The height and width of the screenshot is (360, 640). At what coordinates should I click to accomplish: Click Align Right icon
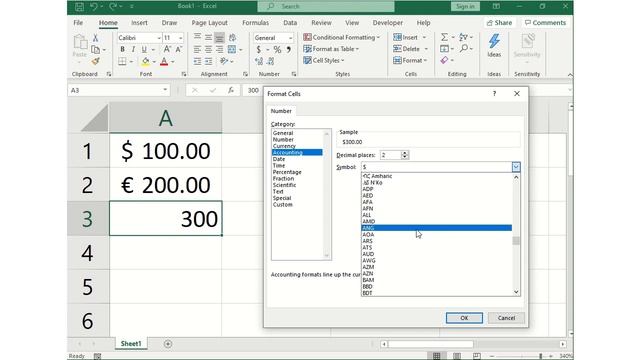[219, 49]
